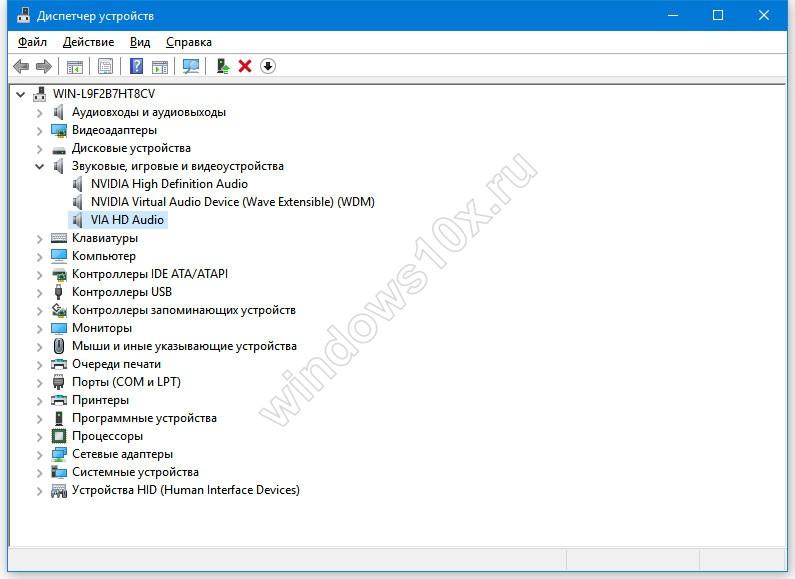
Task: Expand the Клавиатуры node
Action: click(40, 238)
